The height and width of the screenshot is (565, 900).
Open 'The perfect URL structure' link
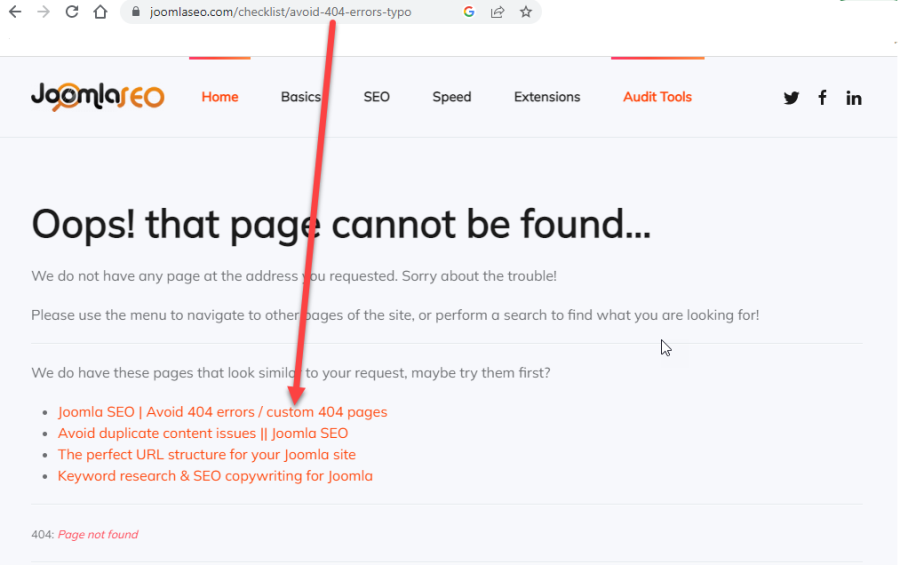[x=207, y=455]
